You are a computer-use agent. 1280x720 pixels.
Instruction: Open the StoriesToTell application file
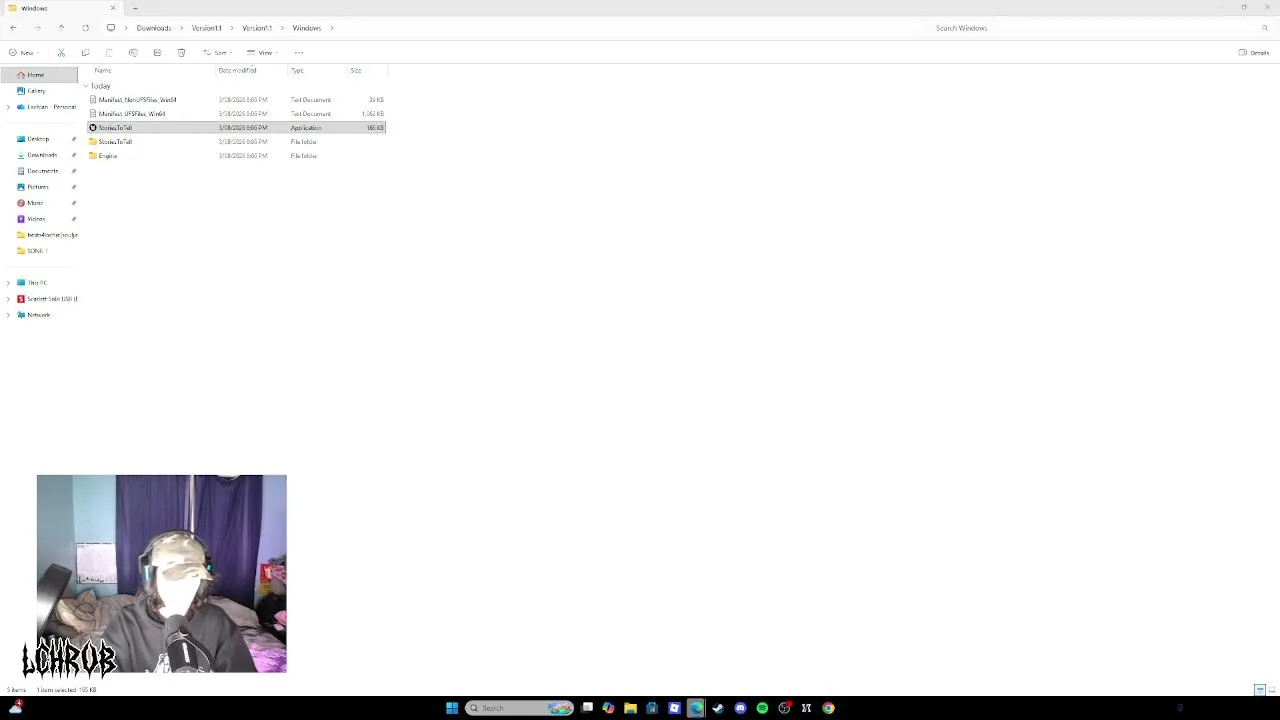pyautogui.click(x=236, y=128)
